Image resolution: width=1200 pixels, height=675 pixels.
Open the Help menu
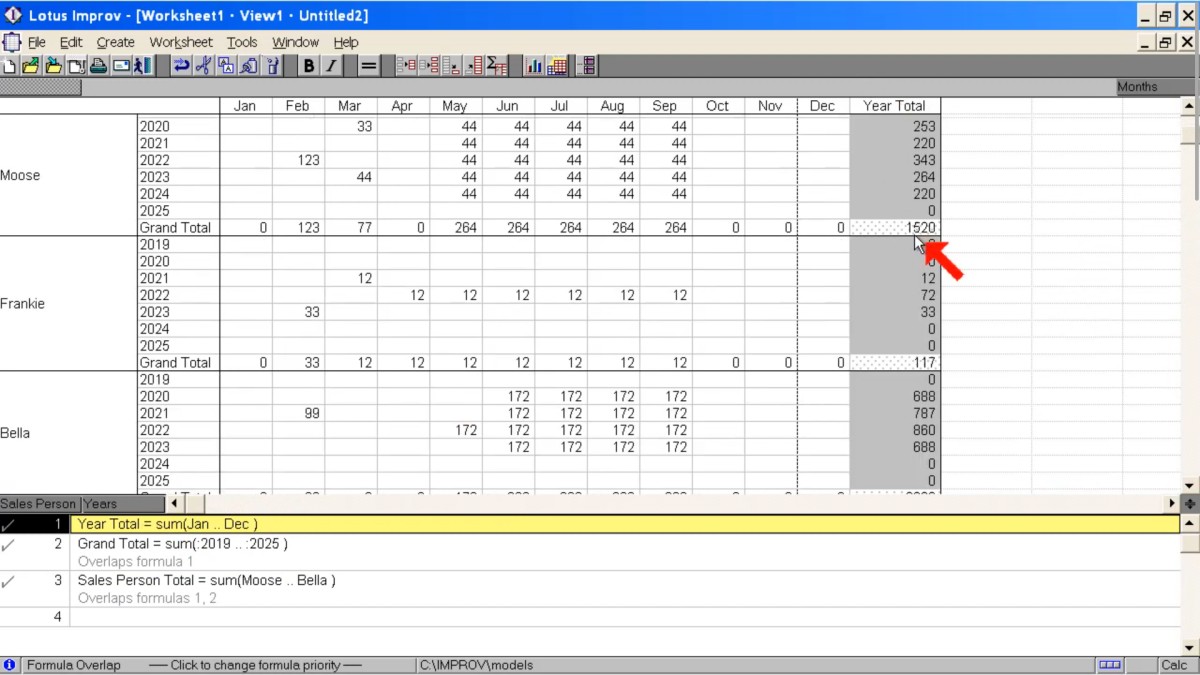pyautogui.click(x=346, y=42)
